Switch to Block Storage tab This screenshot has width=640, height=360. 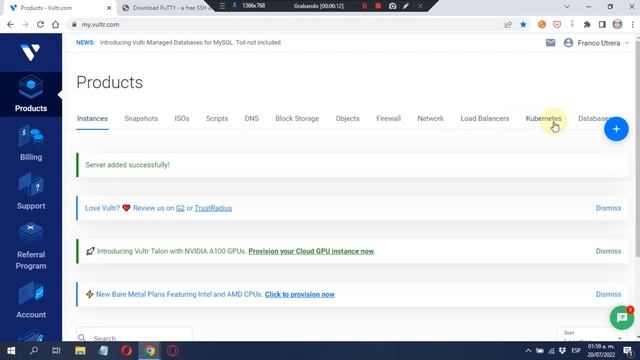297,118
